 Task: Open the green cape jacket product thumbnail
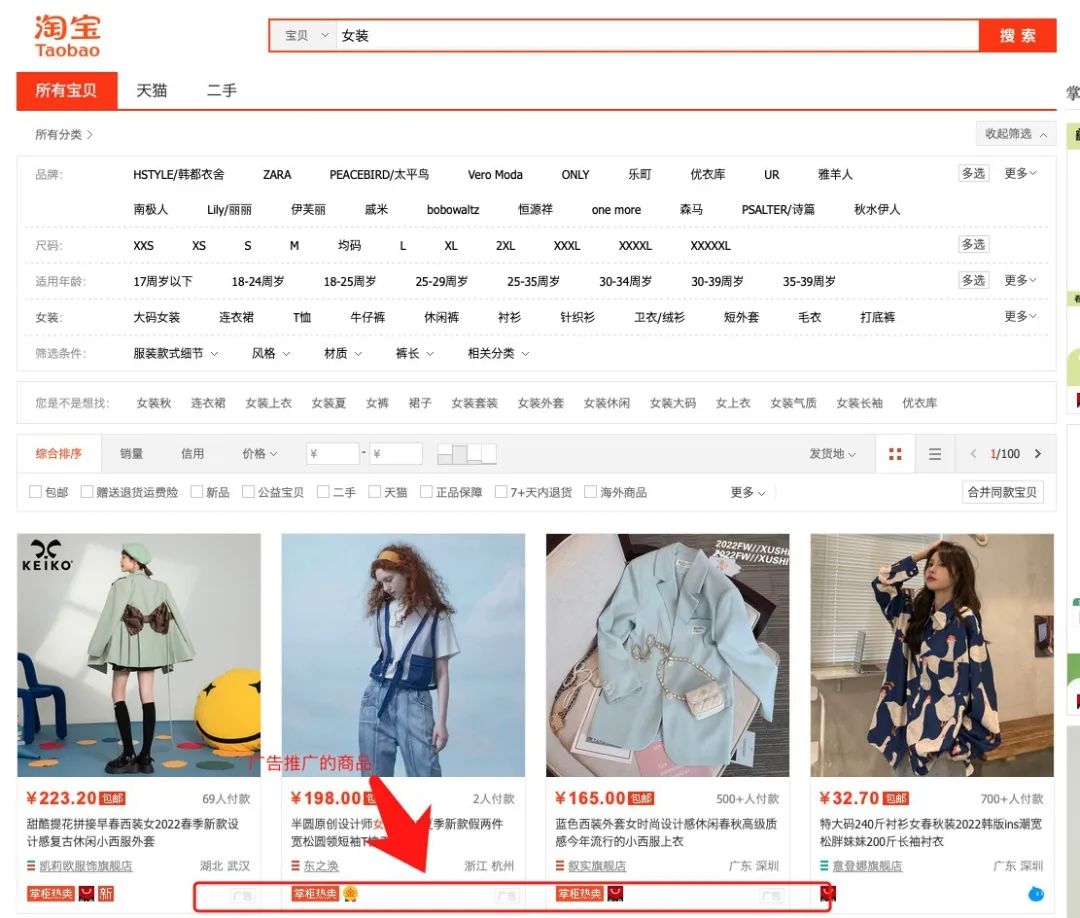click(x=139, y=655)
